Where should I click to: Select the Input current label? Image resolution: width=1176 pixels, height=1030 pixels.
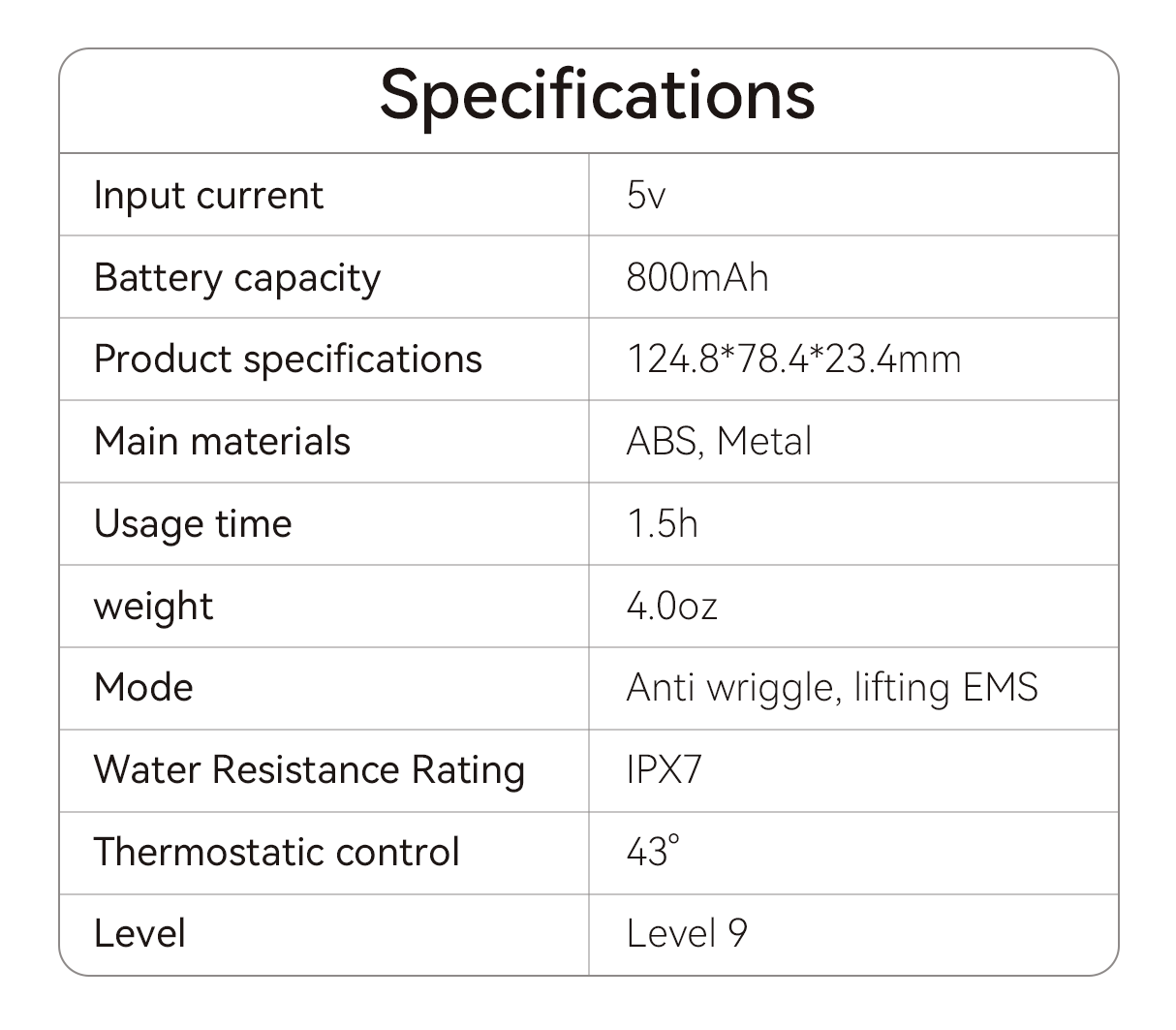point(208,196)
